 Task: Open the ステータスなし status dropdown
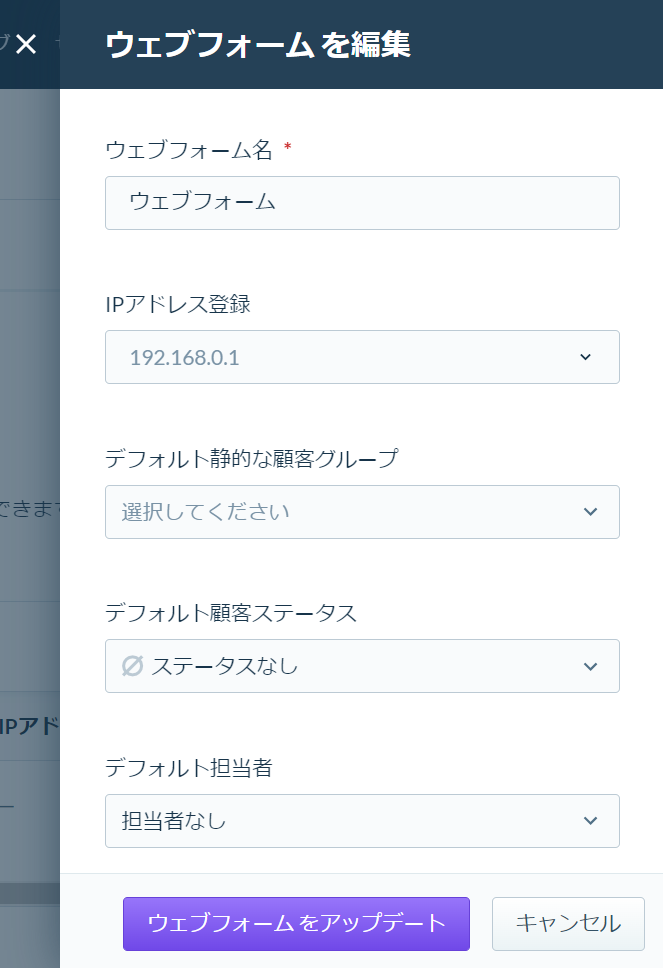[362, 666]
